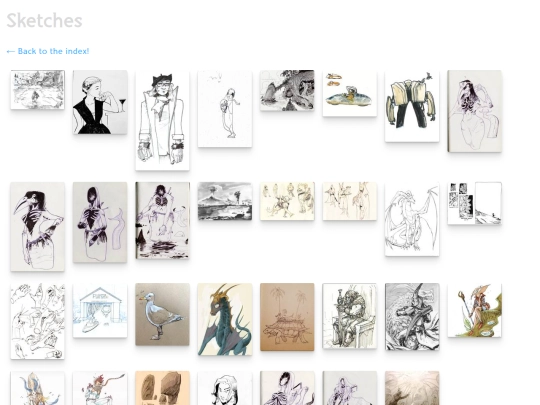540x405 pixels.
Task: Open the seagull drawing thumbnail
Action: [162, 314]
